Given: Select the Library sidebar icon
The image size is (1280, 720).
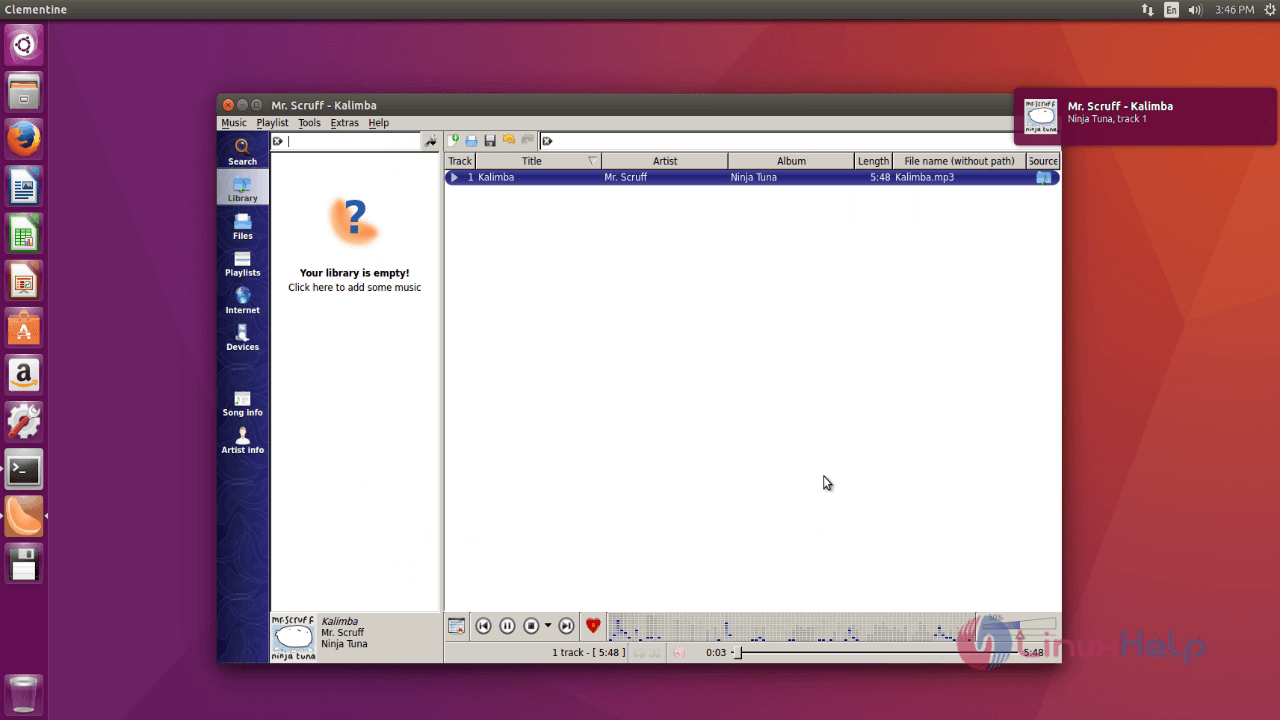Looking at the screenshot, I should click(x=242, y=187).
